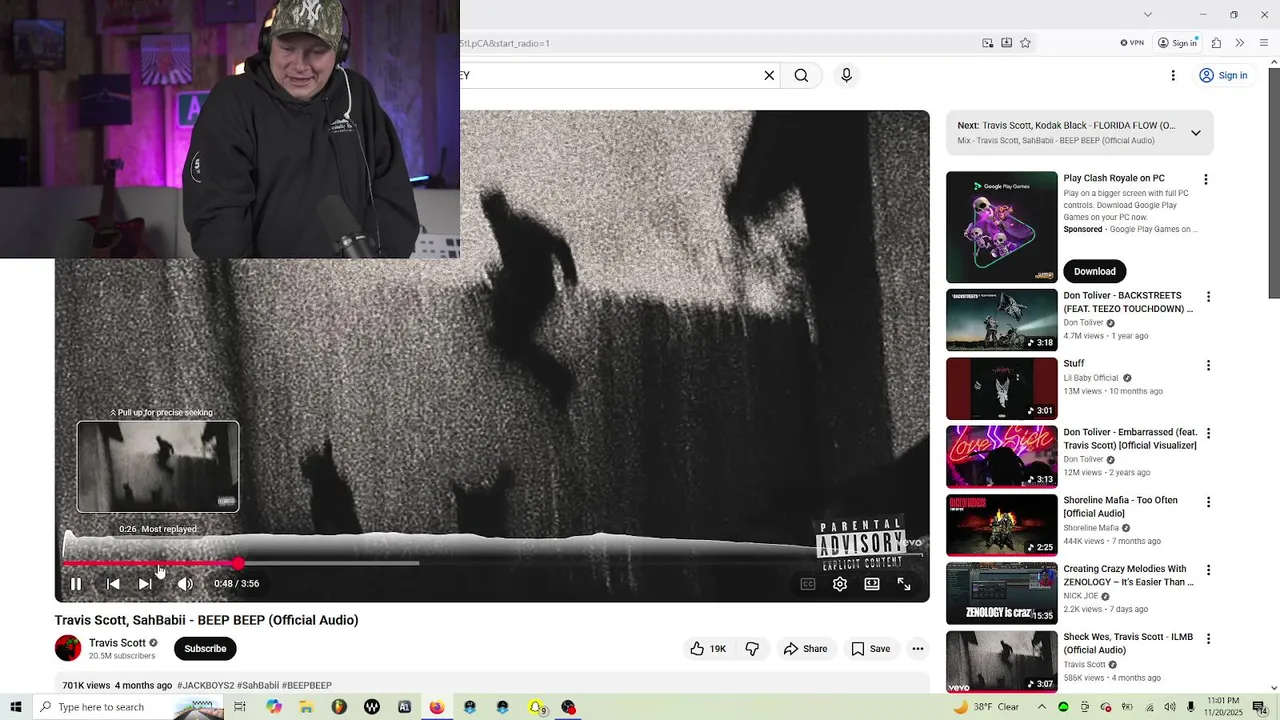Open the Play Clash Royale ad thumbnail
Viewport: 1280px width, 720px height.
coord(1001,227)
